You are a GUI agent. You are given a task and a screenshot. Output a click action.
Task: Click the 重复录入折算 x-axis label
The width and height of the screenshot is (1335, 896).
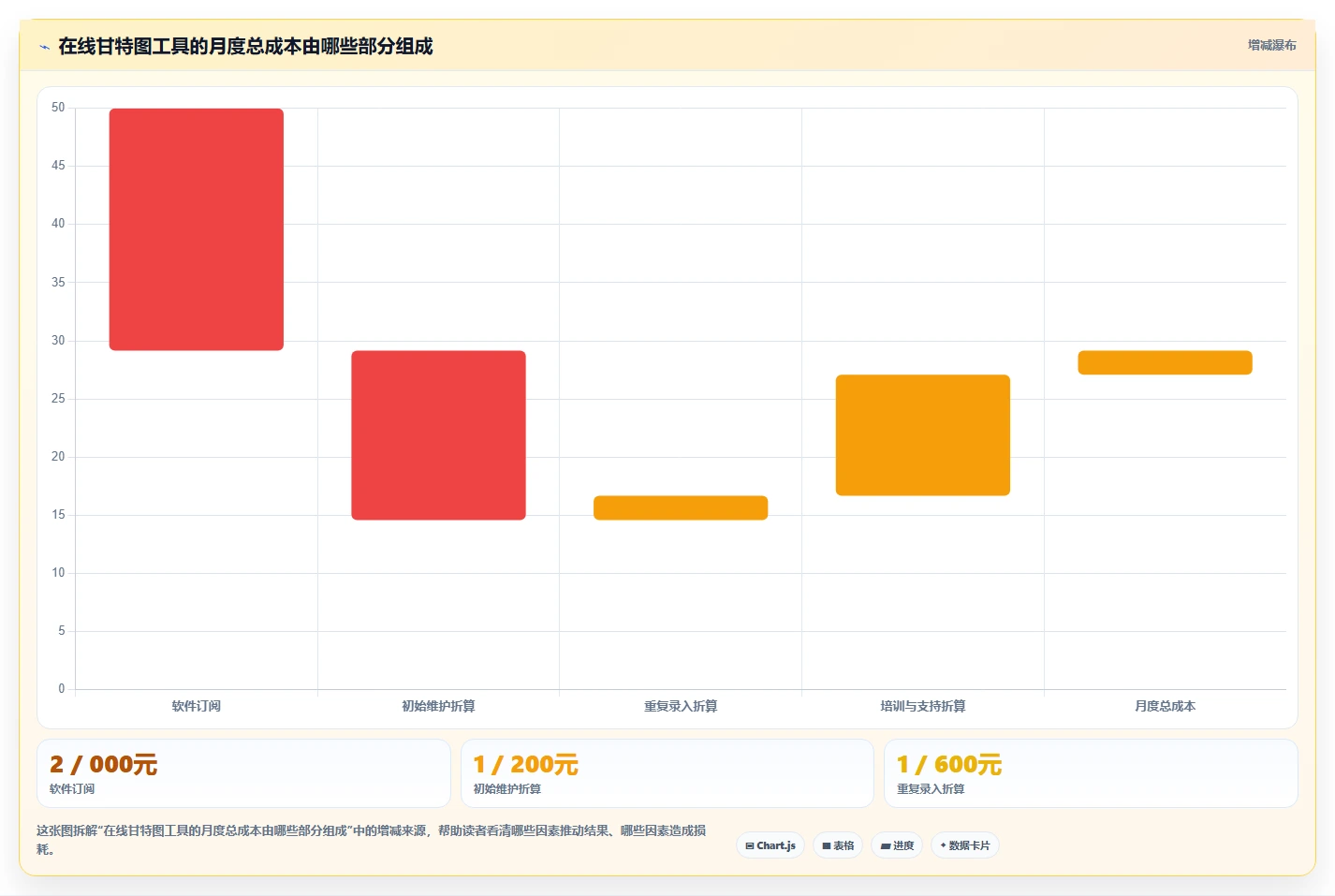coord(681,706)
